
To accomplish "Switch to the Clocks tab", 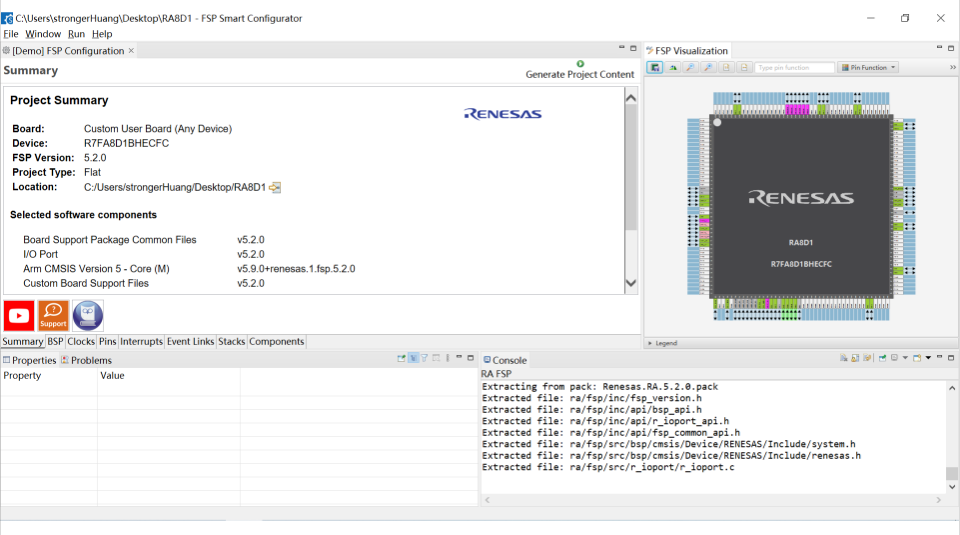I will [81, 342].
